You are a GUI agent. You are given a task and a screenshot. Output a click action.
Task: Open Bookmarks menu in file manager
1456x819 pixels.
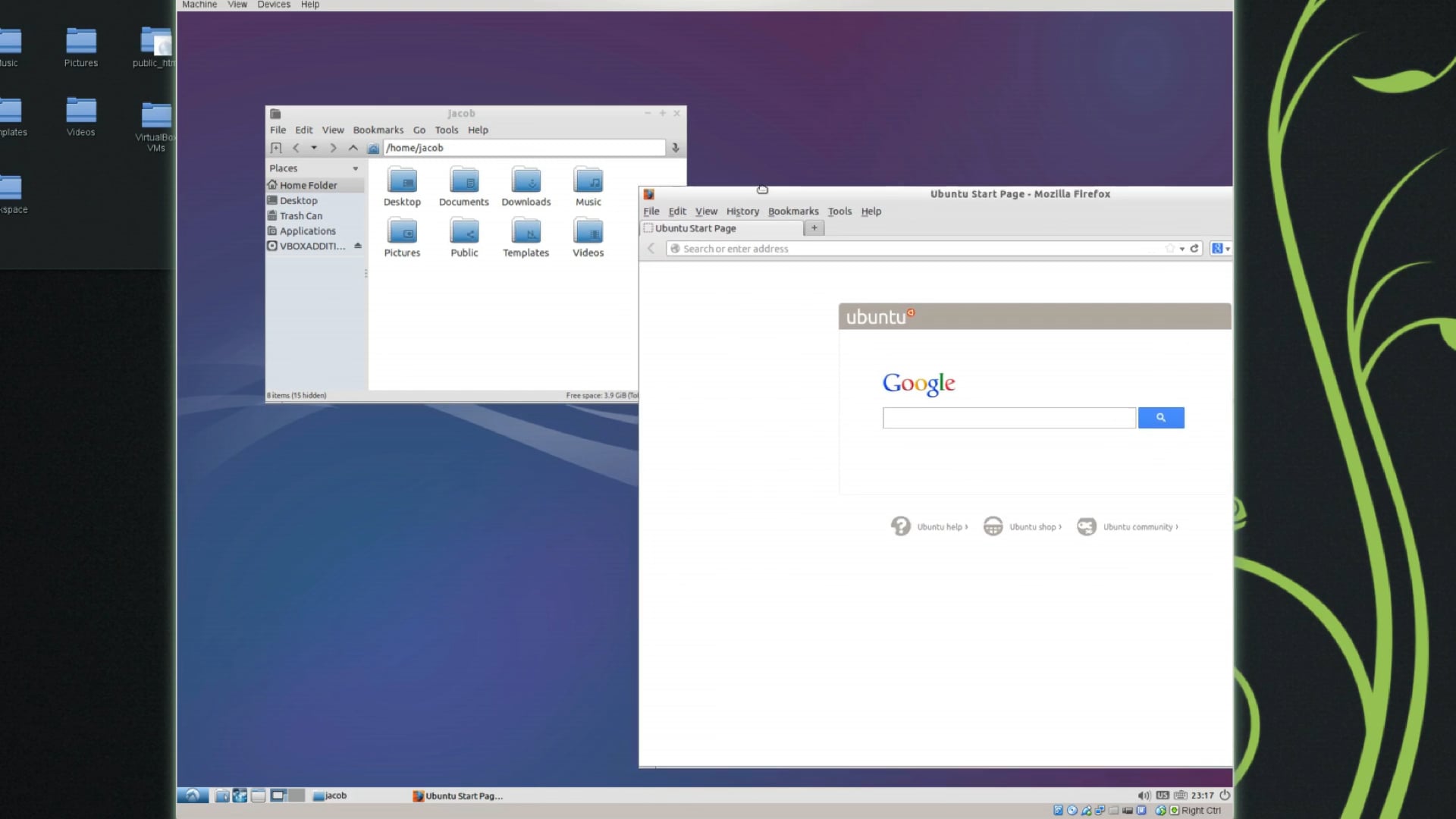(378, 130)
